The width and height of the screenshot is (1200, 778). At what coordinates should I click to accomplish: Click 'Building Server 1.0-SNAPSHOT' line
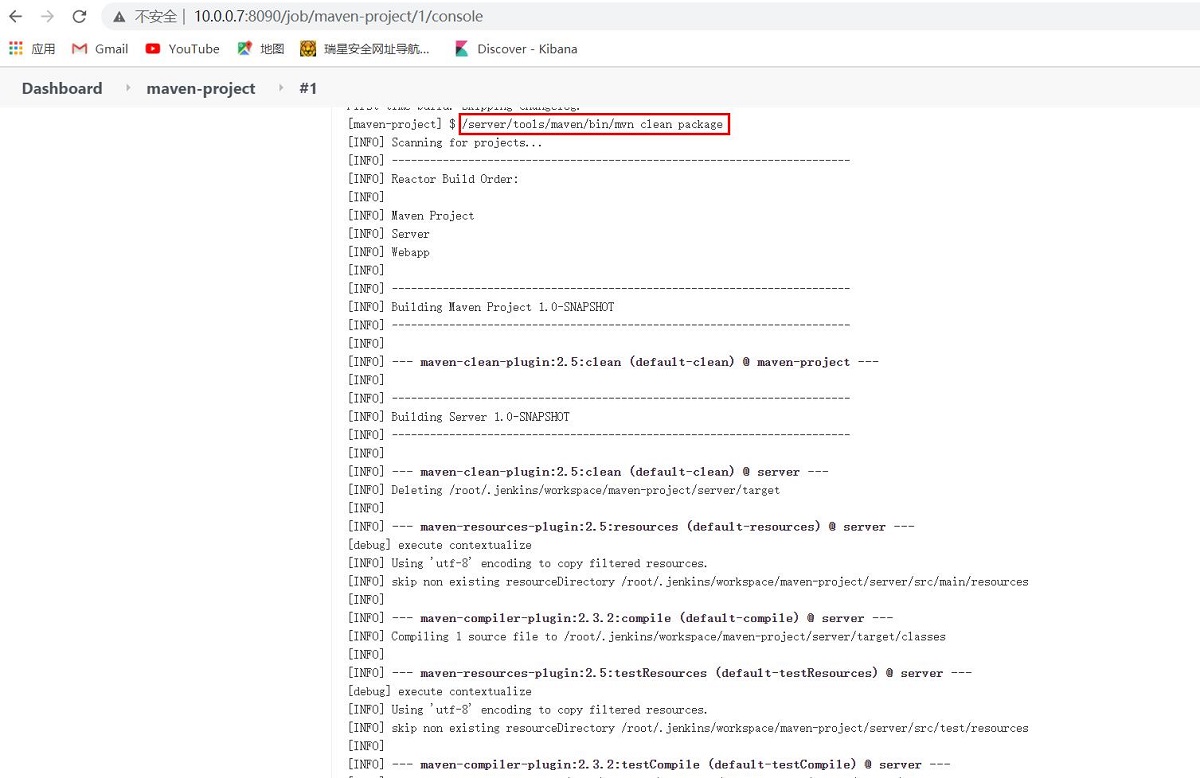(459, 417)
